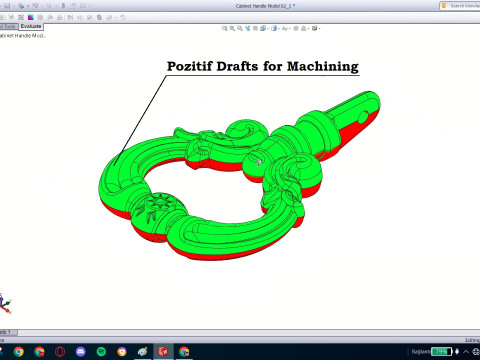Click the Print icon in the title bar
Screen dimensions: 480x360
(x=21, y=6)
